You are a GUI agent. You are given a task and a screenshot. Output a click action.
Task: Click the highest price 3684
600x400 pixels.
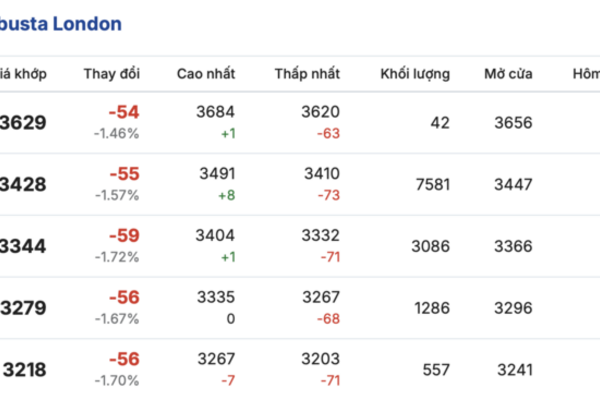point(214,112)
